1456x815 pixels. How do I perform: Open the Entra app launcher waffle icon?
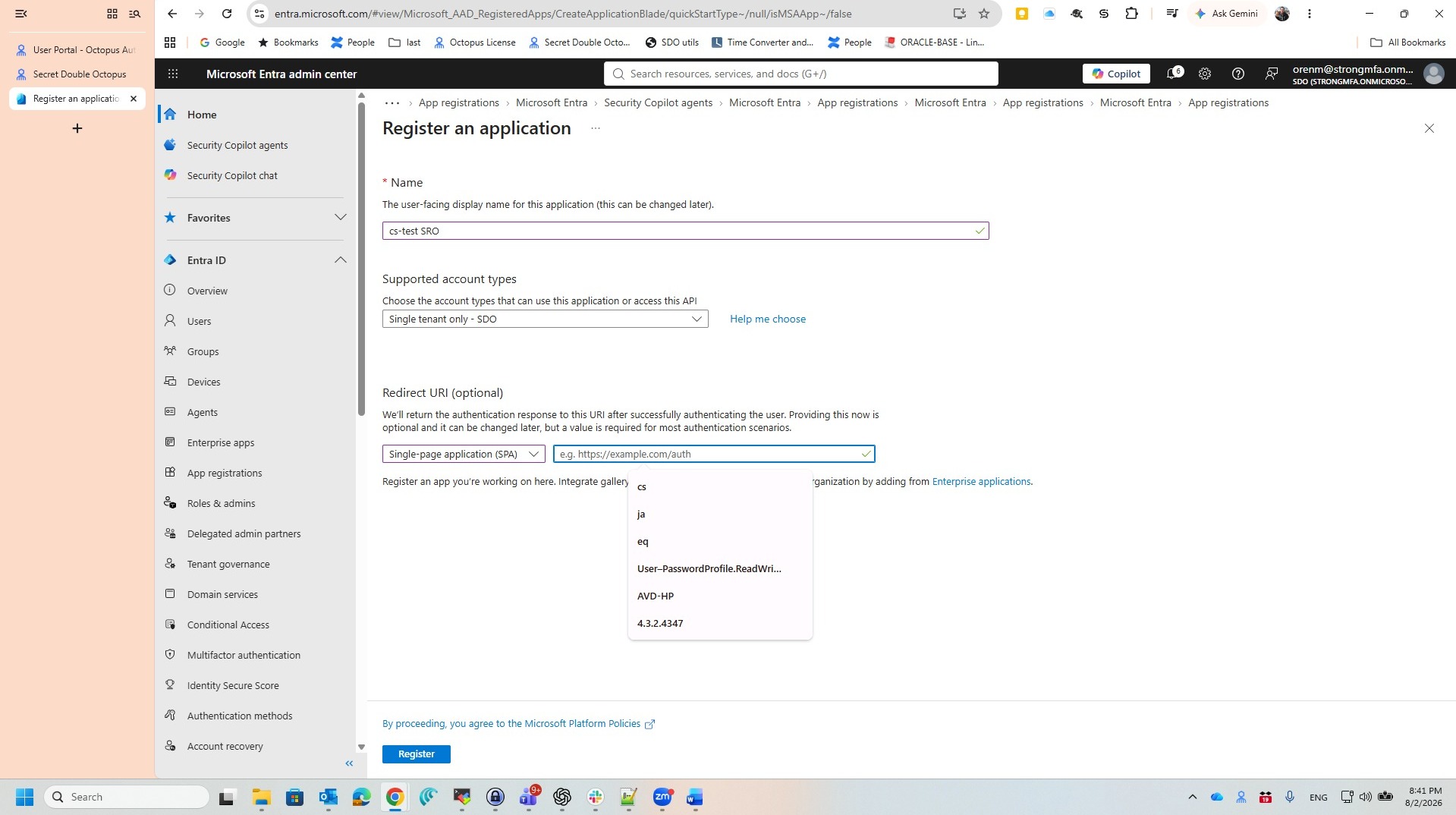coord(173,74)
